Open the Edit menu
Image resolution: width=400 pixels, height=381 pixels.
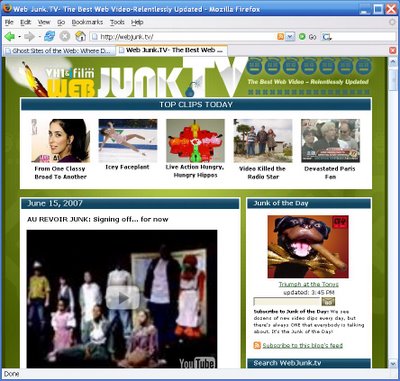26,22
